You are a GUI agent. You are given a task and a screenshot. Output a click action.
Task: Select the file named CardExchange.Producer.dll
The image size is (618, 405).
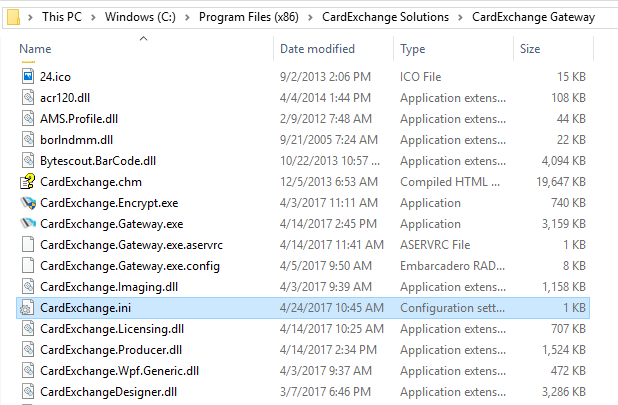pos(111,349)
